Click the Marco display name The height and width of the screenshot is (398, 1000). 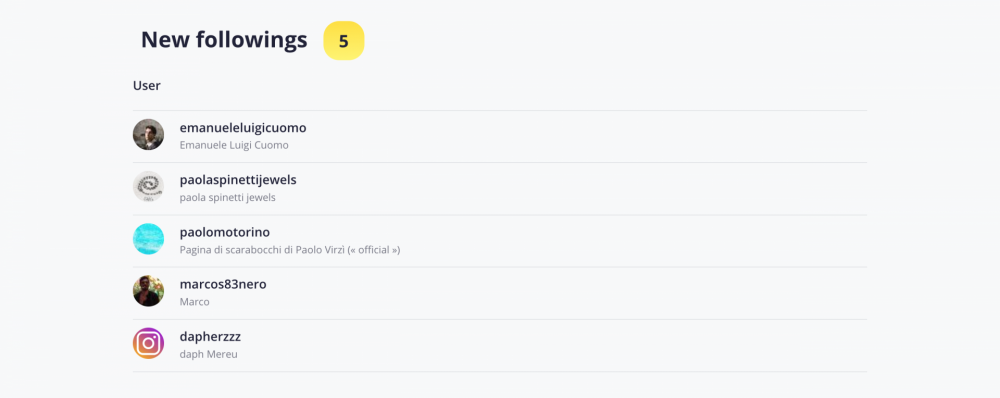coord(195,302)
